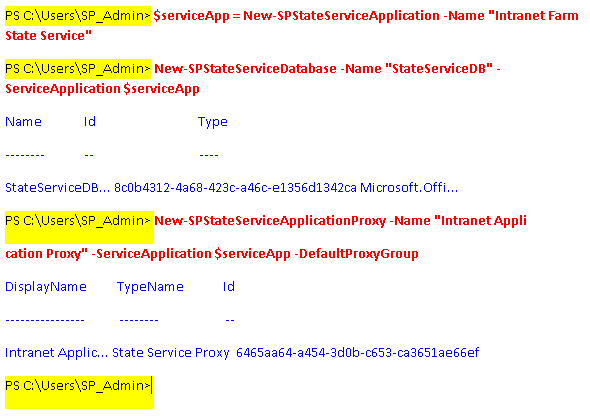Click the StateServiceDB... output value
Viewport: 590px width, 416px height.
point(57,187)
